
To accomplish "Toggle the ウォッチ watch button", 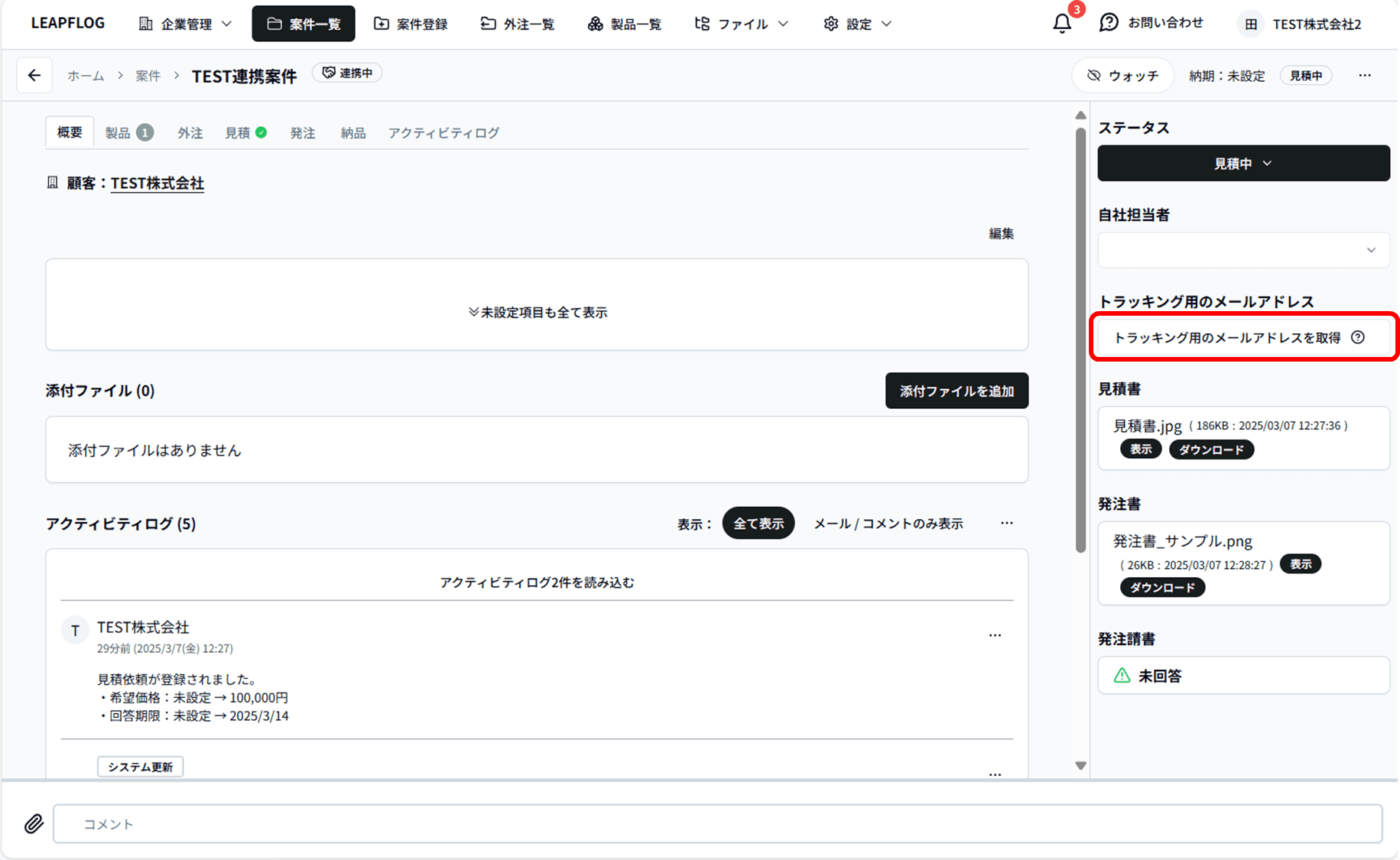I will click(1122, 76).
